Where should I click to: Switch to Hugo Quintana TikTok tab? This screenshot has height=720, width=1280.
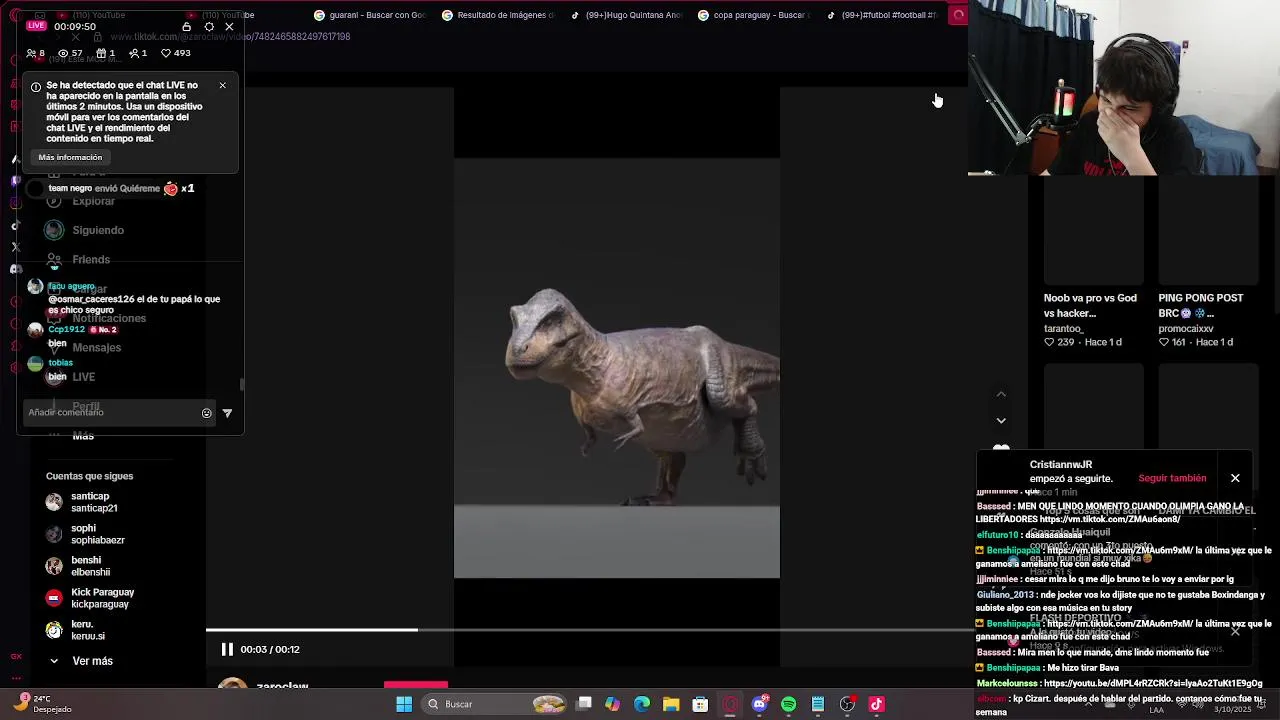click(626, 15)
